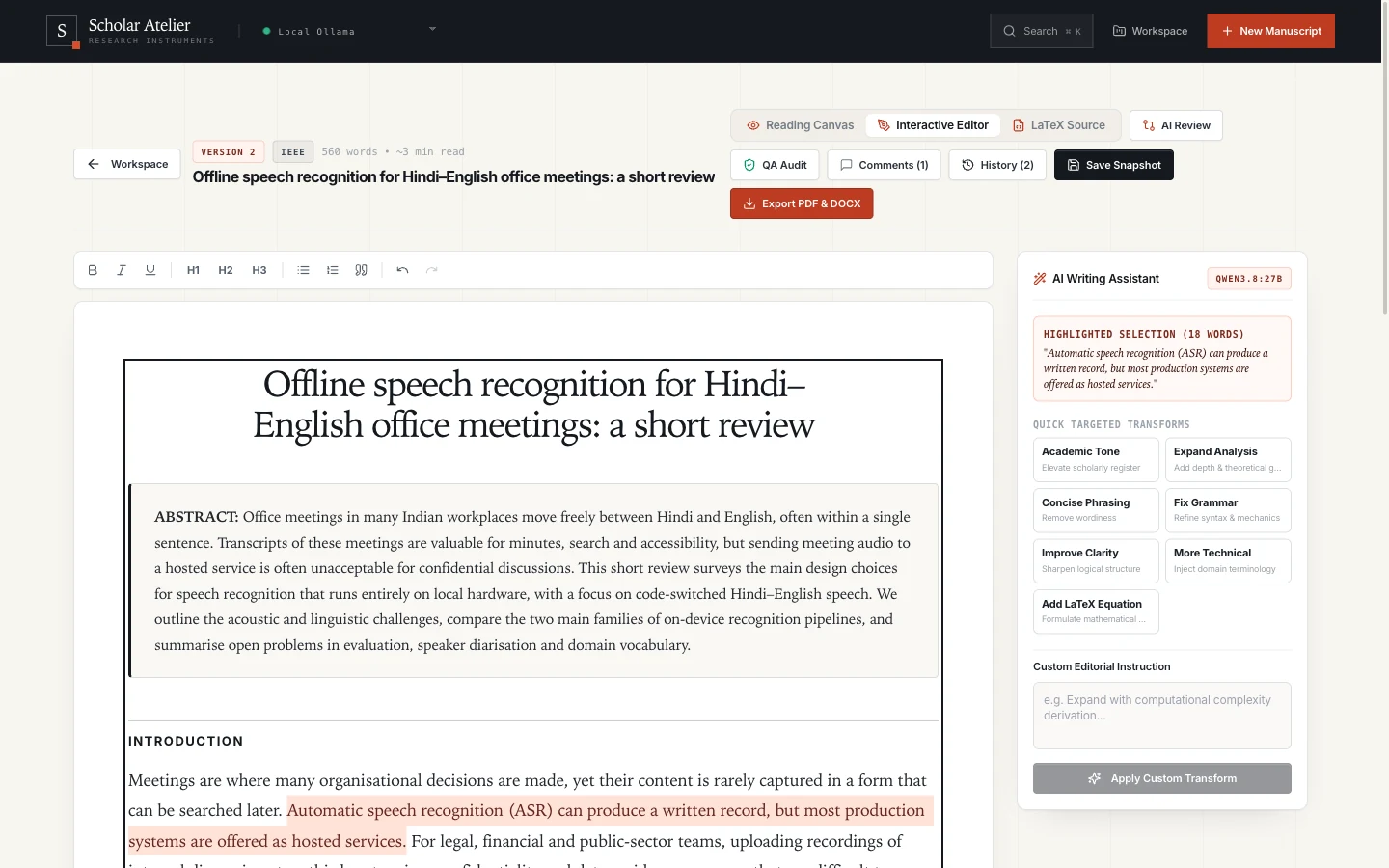Screen dimensions: 1389x868
Task: Open Comments (1) panel
Action: click(x=884, y=165)
